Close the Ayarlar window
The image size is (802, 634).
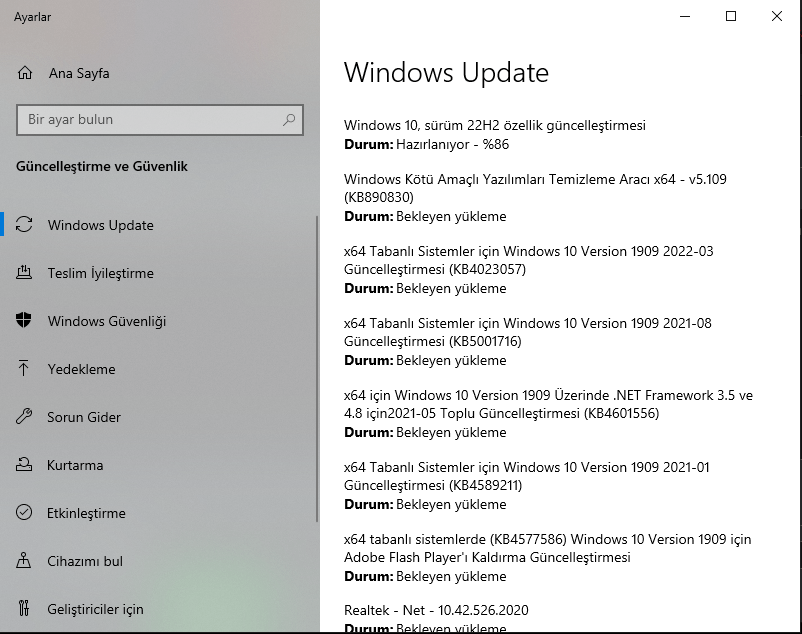[776, 16]
